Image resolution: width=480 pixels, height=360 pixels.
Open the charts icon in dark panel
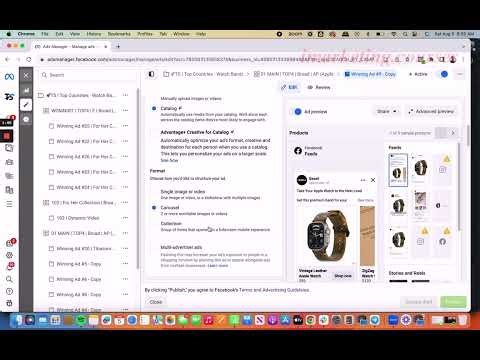coord(26,90)
